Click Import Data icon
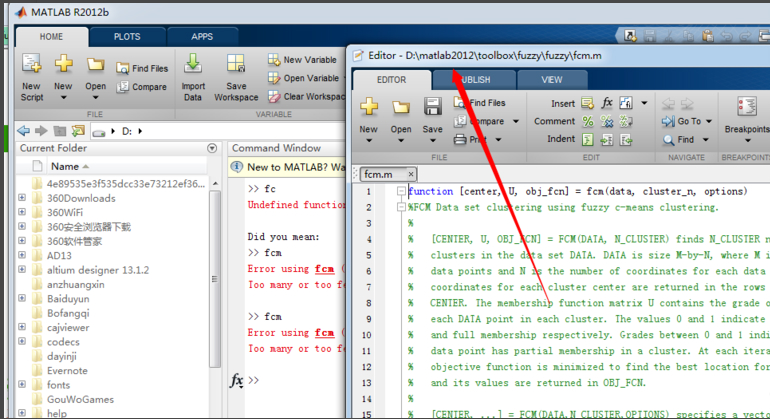The width and height of the screenshot is (770, 419). (193, 64)
